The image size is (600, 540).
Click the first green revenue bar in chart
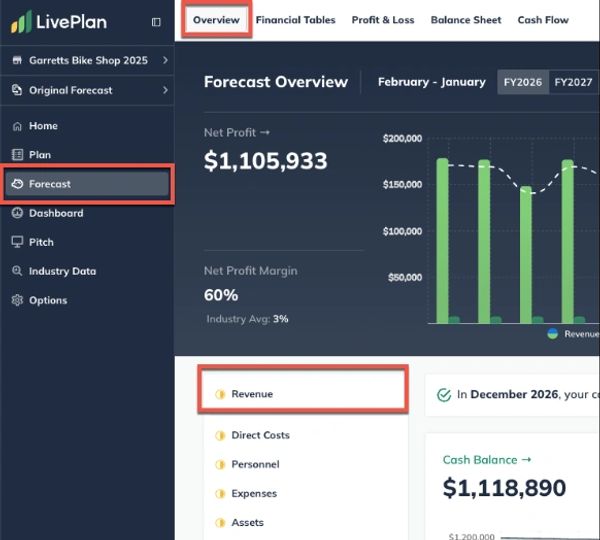(442, 240)
